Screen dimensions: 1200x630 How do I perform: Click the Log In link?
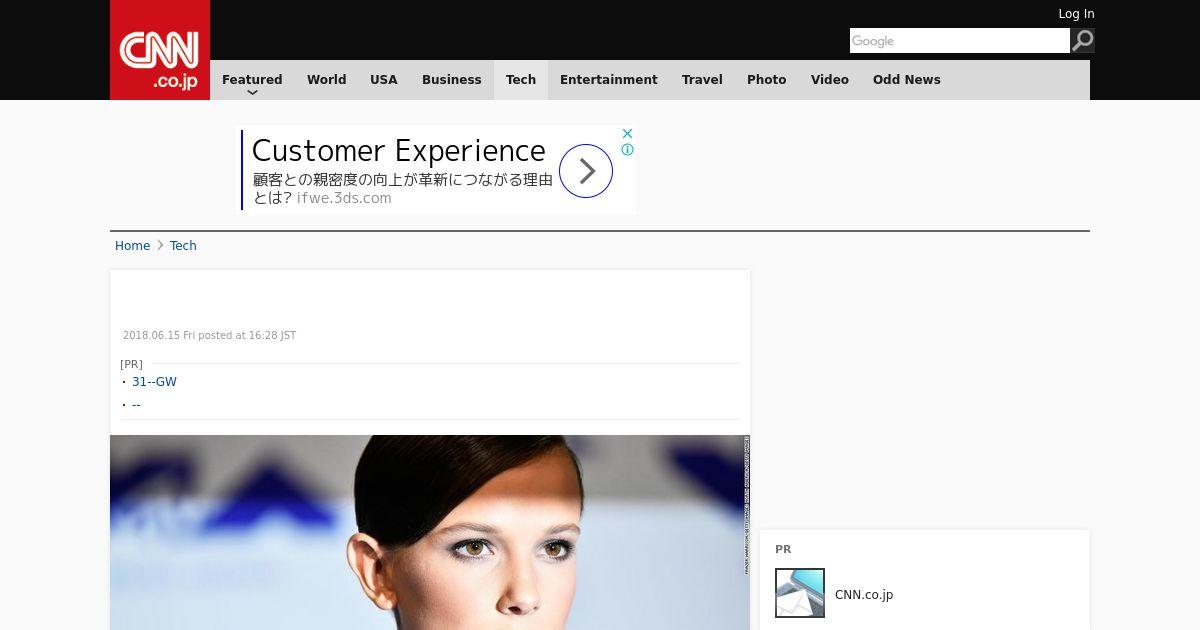pos(1076,14)
